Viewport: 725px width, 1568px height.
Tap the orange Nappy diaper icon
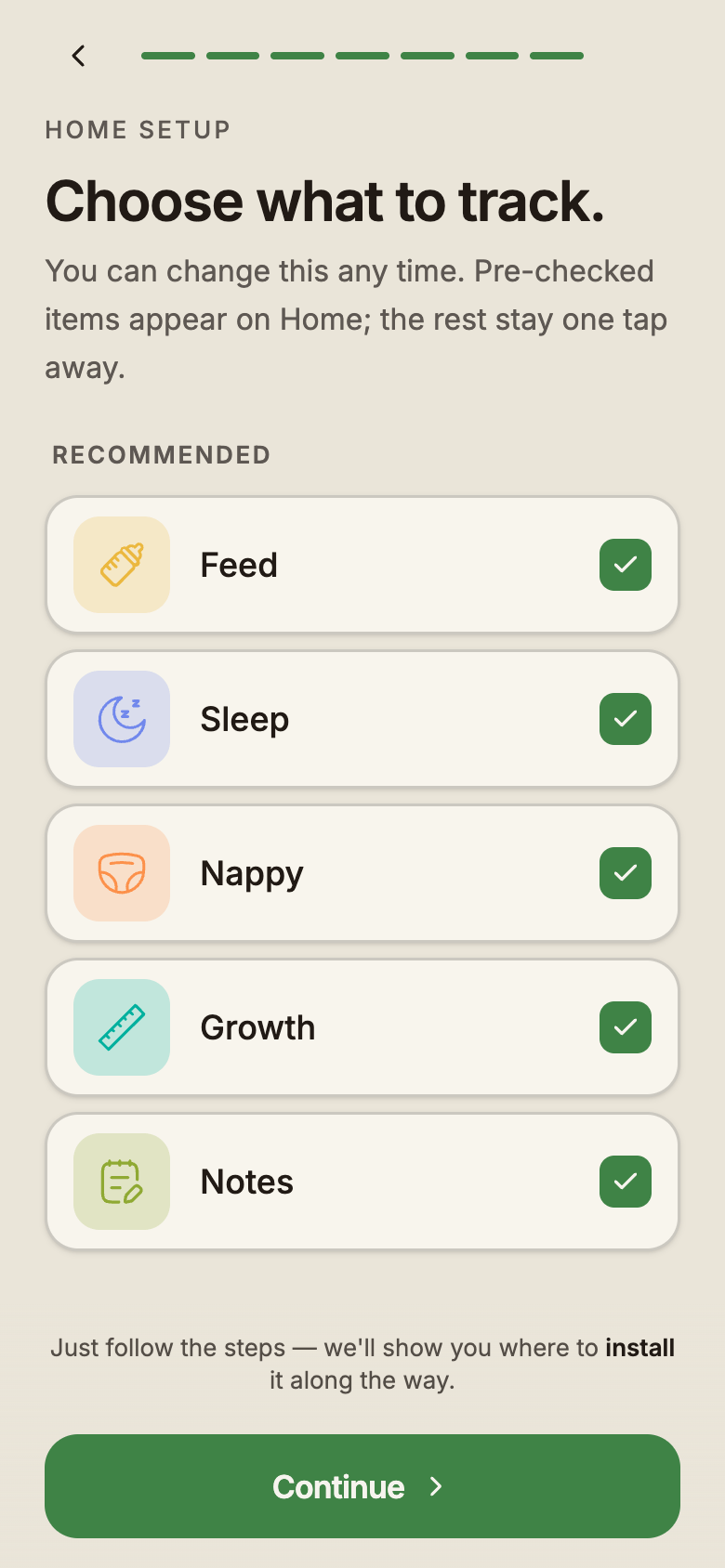pos(122,873)
